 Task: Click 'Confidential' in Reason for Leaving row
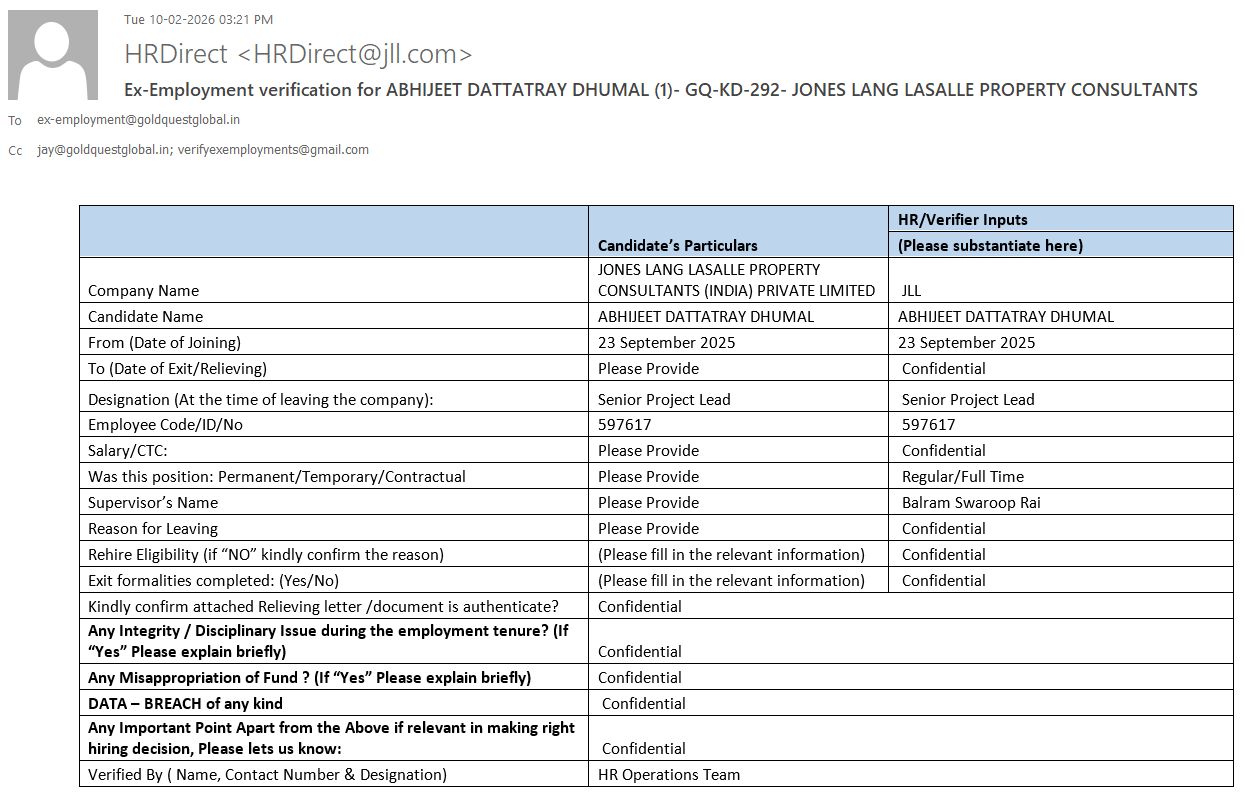pyautogui.click(x=943, y=529)
